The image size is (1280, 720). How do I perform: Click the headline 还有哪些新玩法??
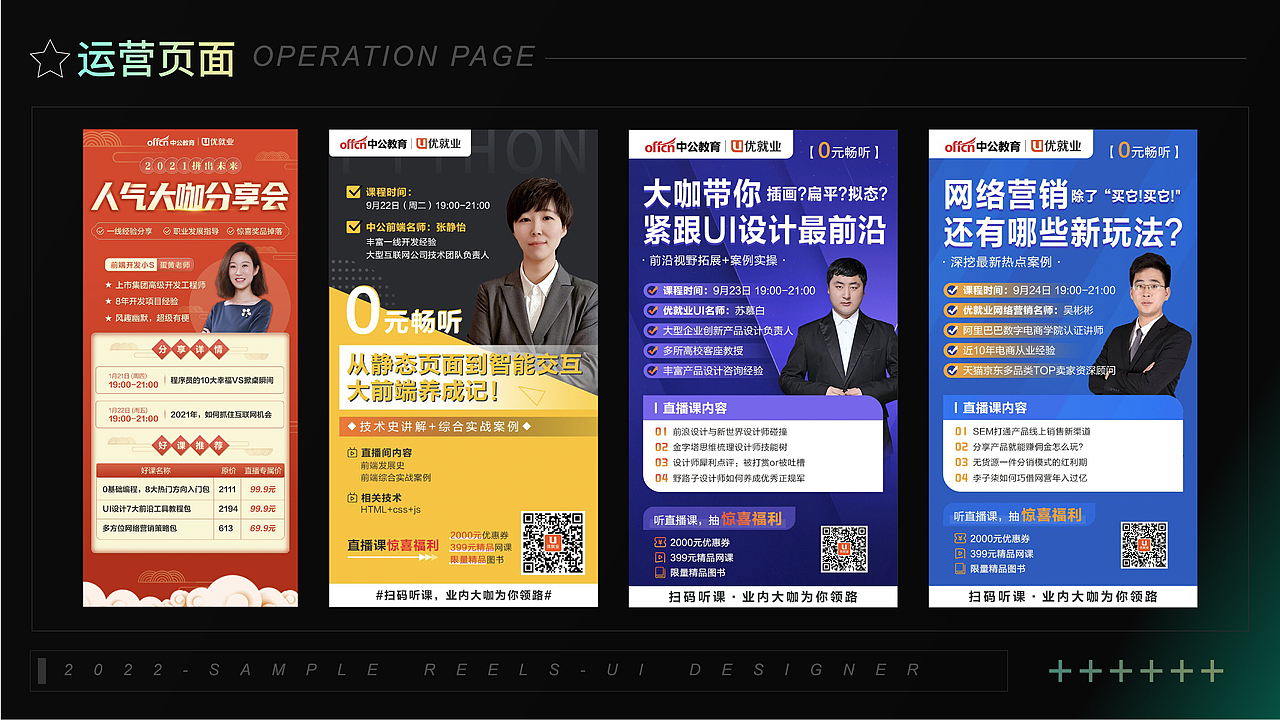[1063, 232]
